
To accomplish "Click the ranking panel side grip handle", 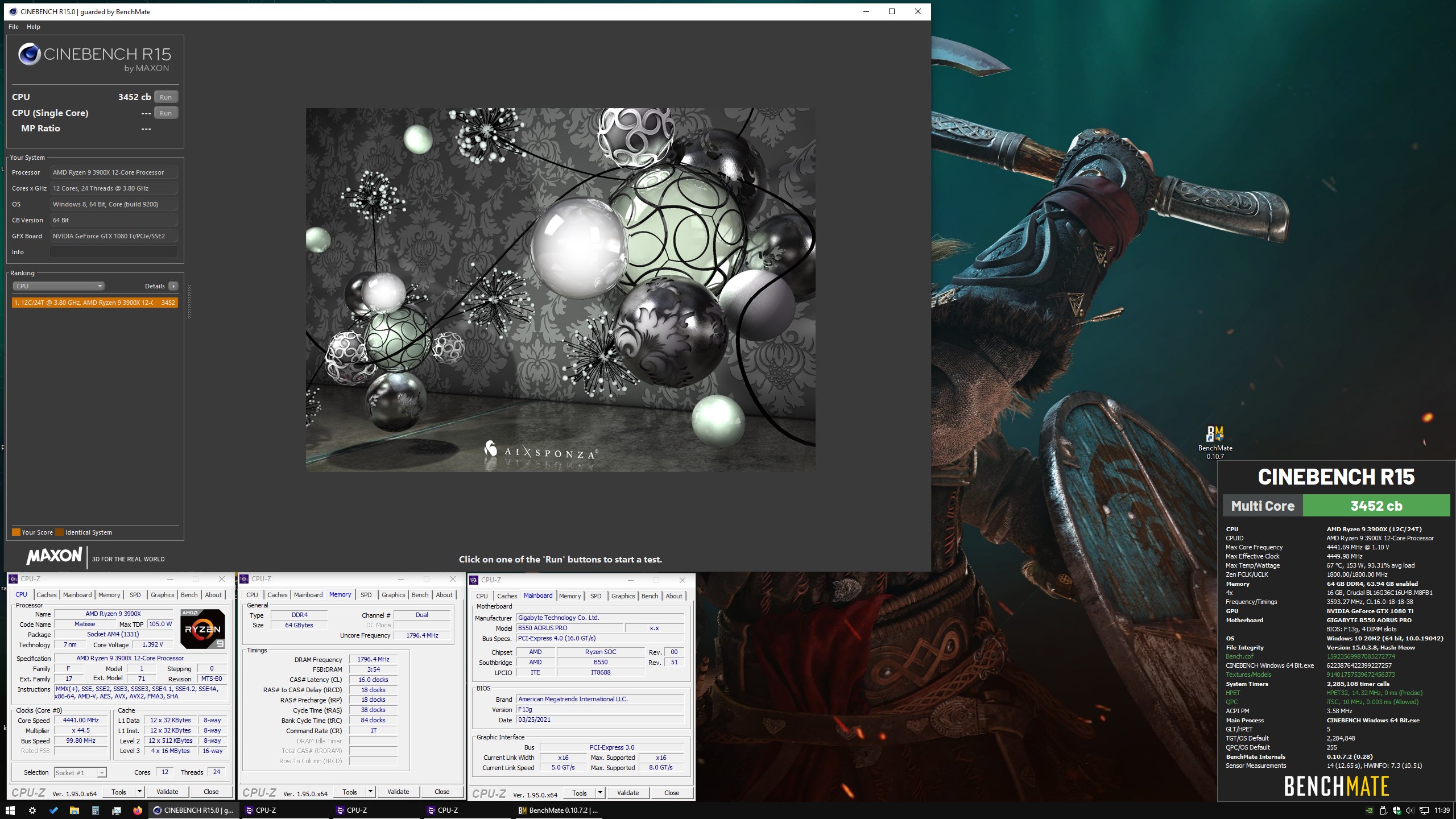I will tap(189, 302).
